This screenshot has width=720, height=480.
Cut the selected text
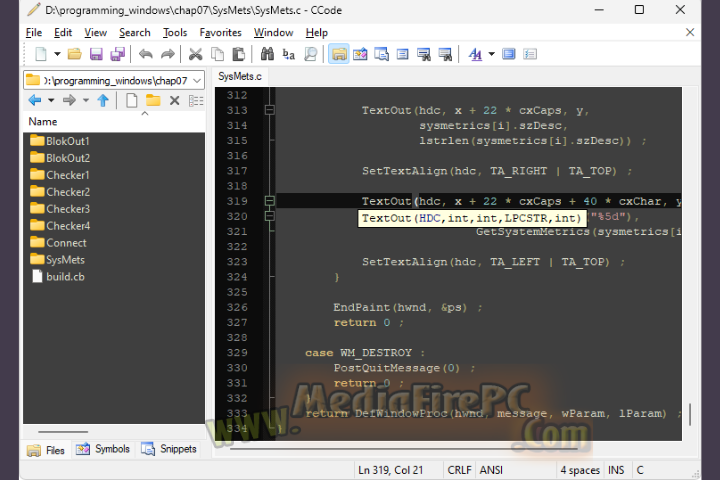[x=196, y=54]
